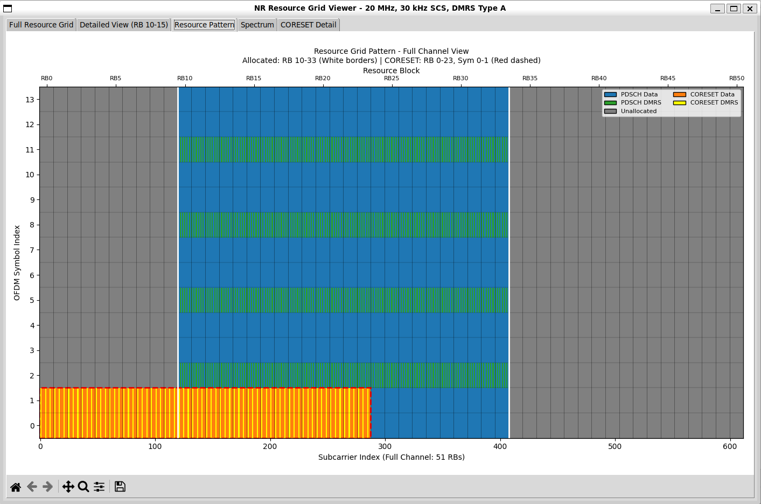Click the PDSCH Data blue legend swatch

[x=610, y=94]
